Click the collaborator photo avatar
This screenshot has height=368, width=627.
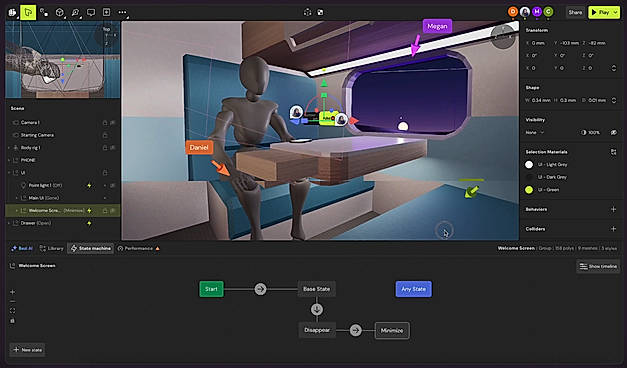[x=525, y=12]
